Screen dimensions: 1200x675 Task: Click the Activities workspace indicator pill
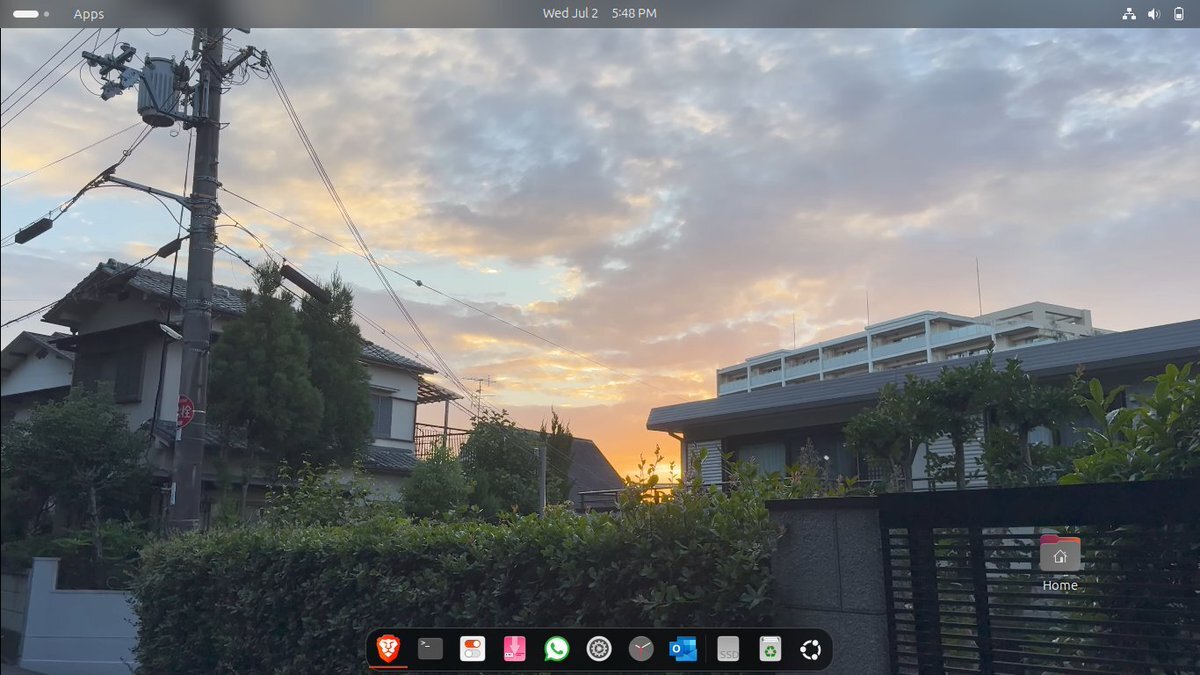(26, 14)
